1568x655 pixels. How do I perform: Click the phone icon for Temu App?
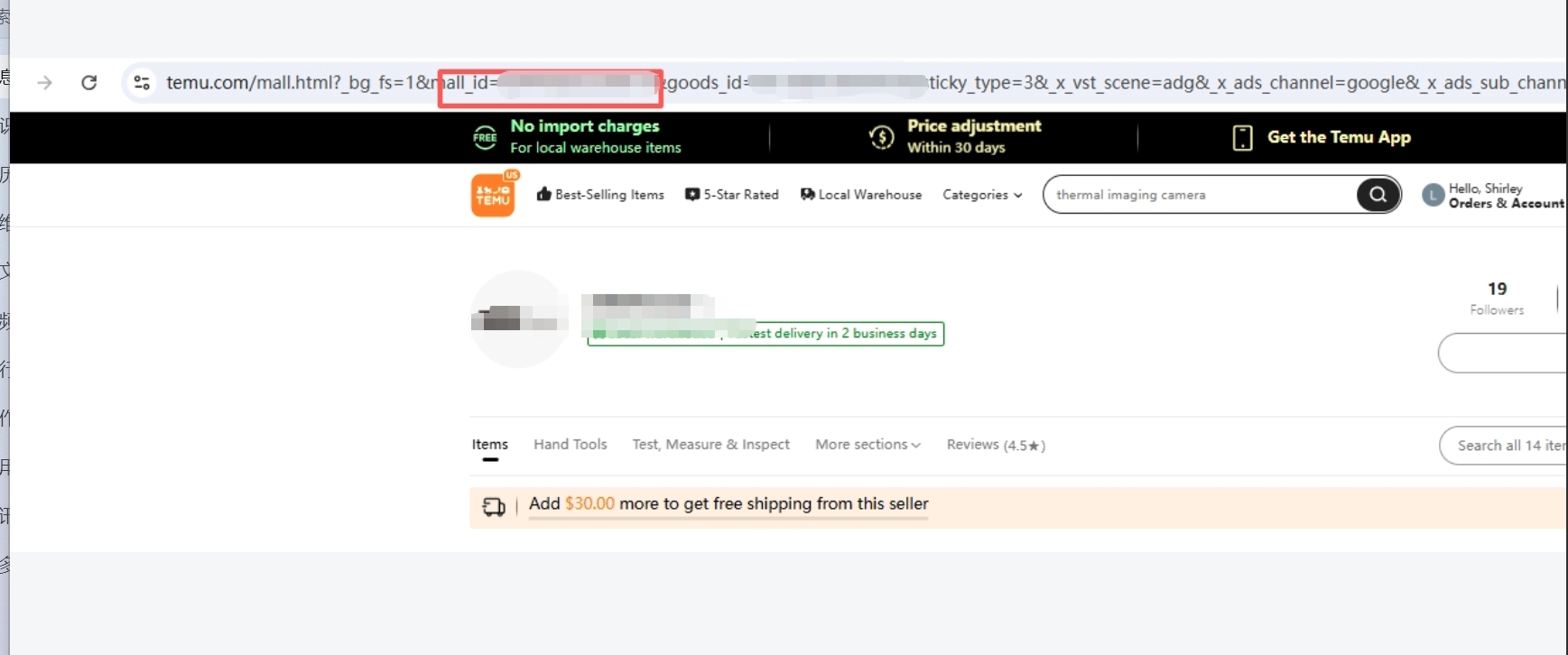click(1242, 137)
